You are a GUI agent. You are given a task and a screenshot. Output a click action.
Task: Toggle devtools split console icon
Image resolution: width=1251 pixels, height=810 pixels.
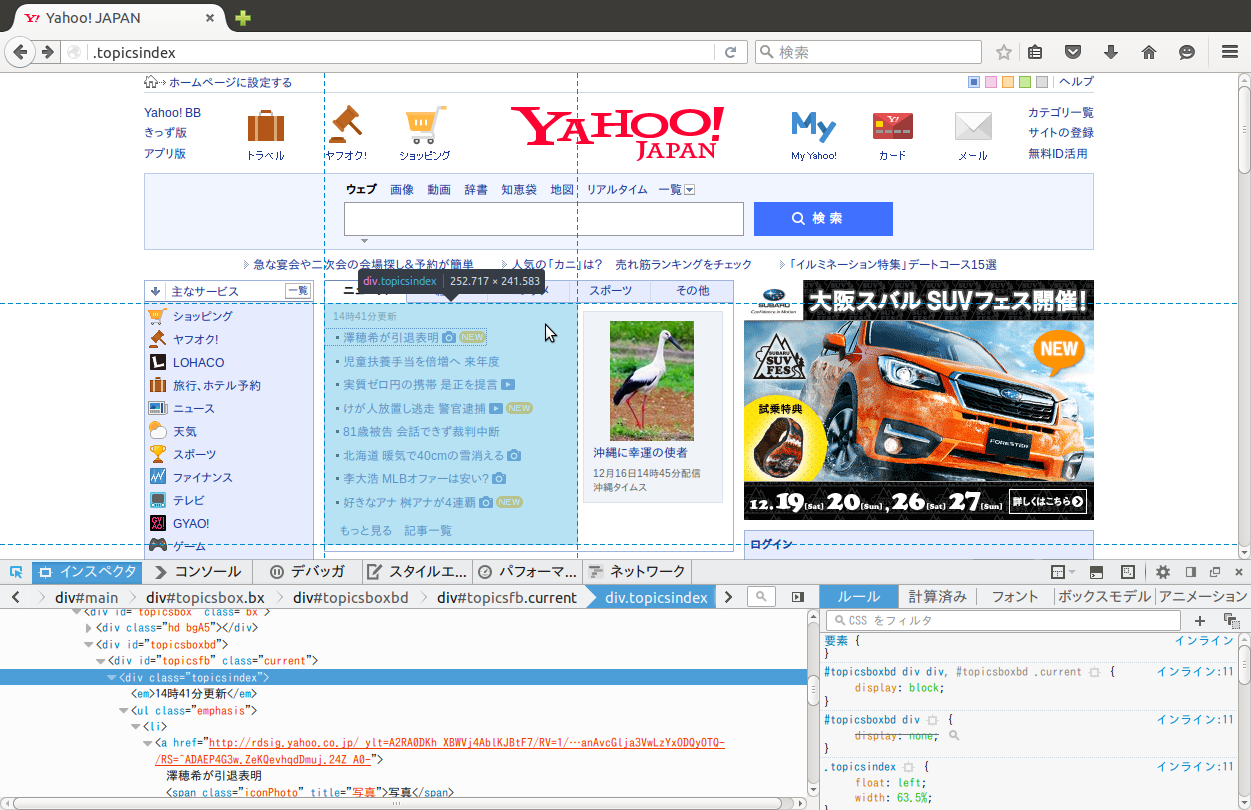pos(1096,572)
